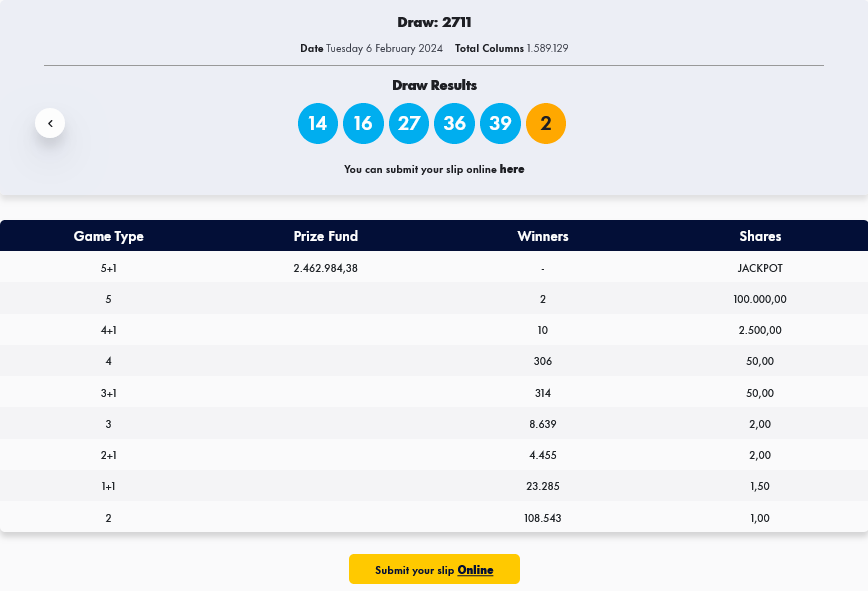Click the 108.543 winners count
The height and width of the screenshot is (591, 868).
pos(542,518)
